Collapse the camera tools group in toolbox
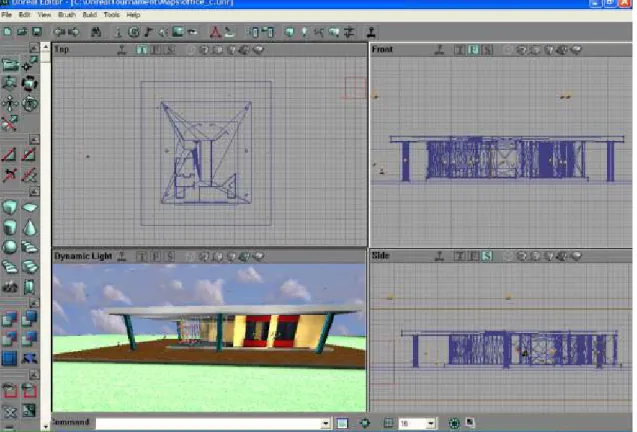This screenshot has width=637, height=432. pyautogui.click(x=35, y=48)
